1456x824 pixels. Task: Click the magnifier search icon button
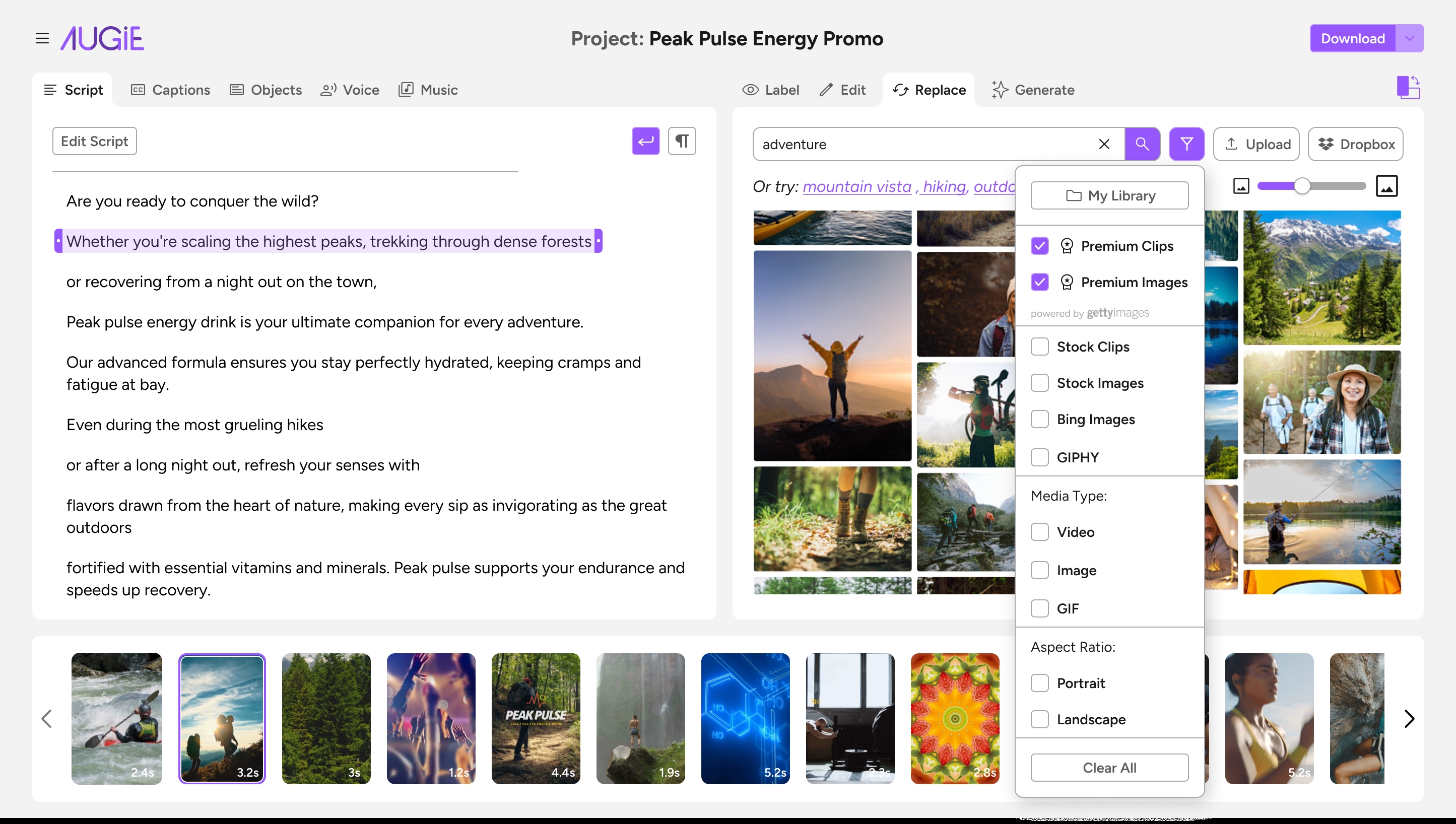[x=1142, y=144]
